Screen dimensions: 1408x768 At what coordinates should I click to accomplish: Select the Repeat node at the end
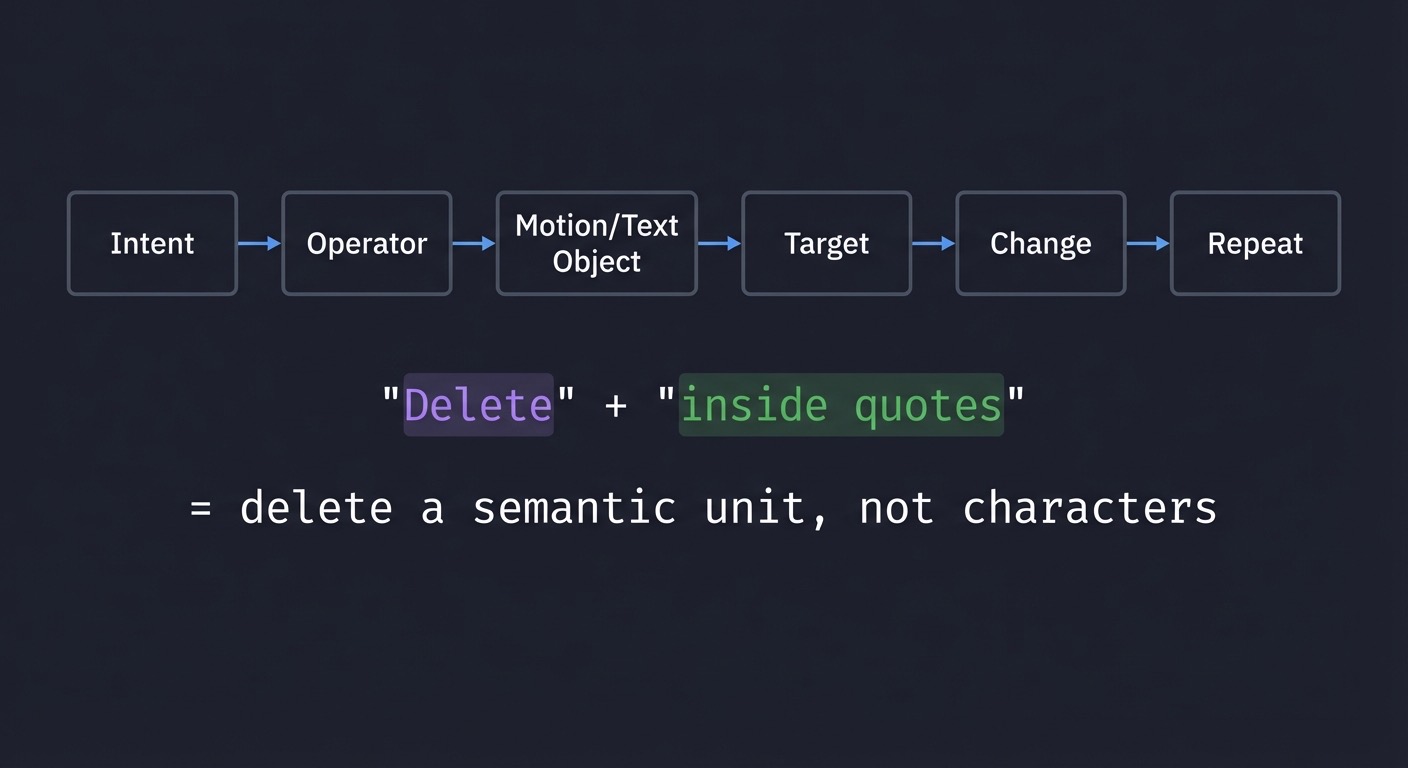pos(1255,243)
